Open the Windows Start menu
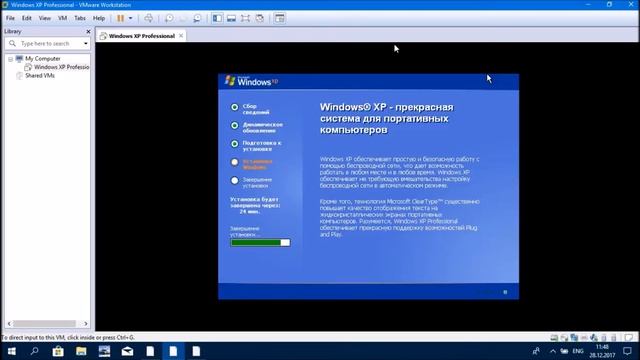Screen dimensions: 640x360 11,351
